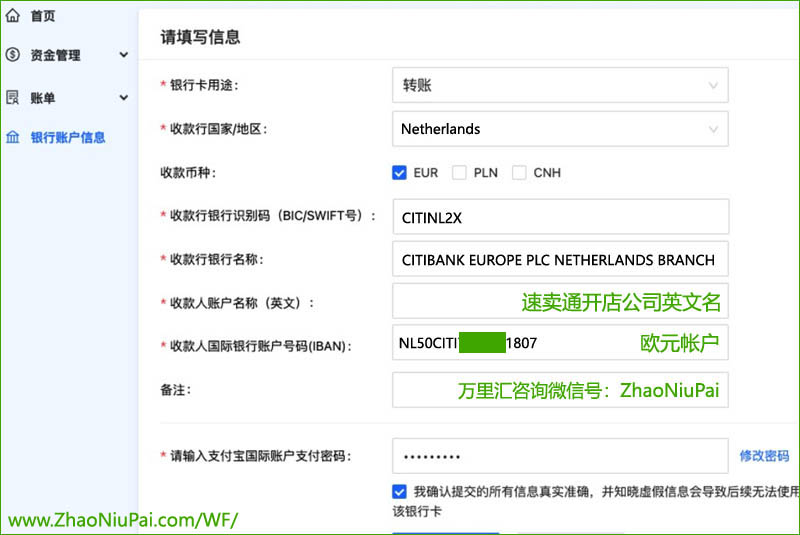
Task: Click the bank account info icon
Action: click(x=13, y=137)
